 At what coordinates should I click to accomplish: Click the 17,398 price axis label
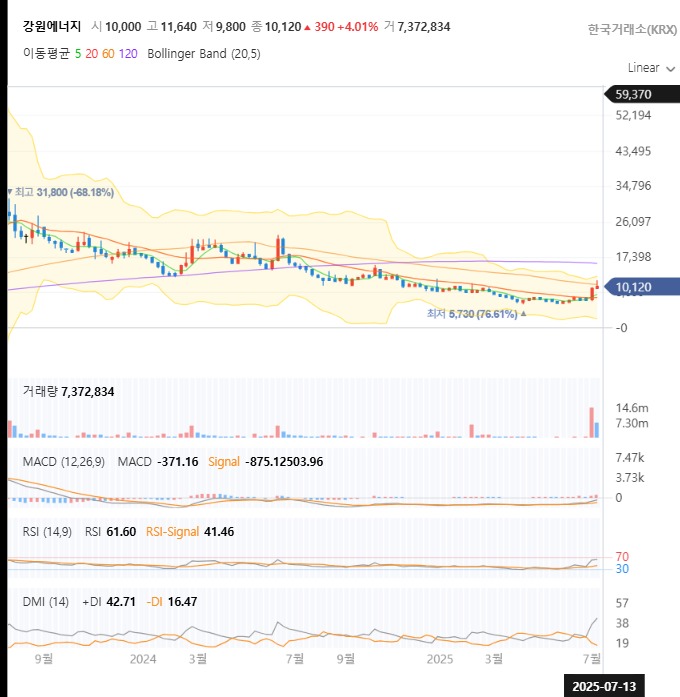(x=633, y=257)
